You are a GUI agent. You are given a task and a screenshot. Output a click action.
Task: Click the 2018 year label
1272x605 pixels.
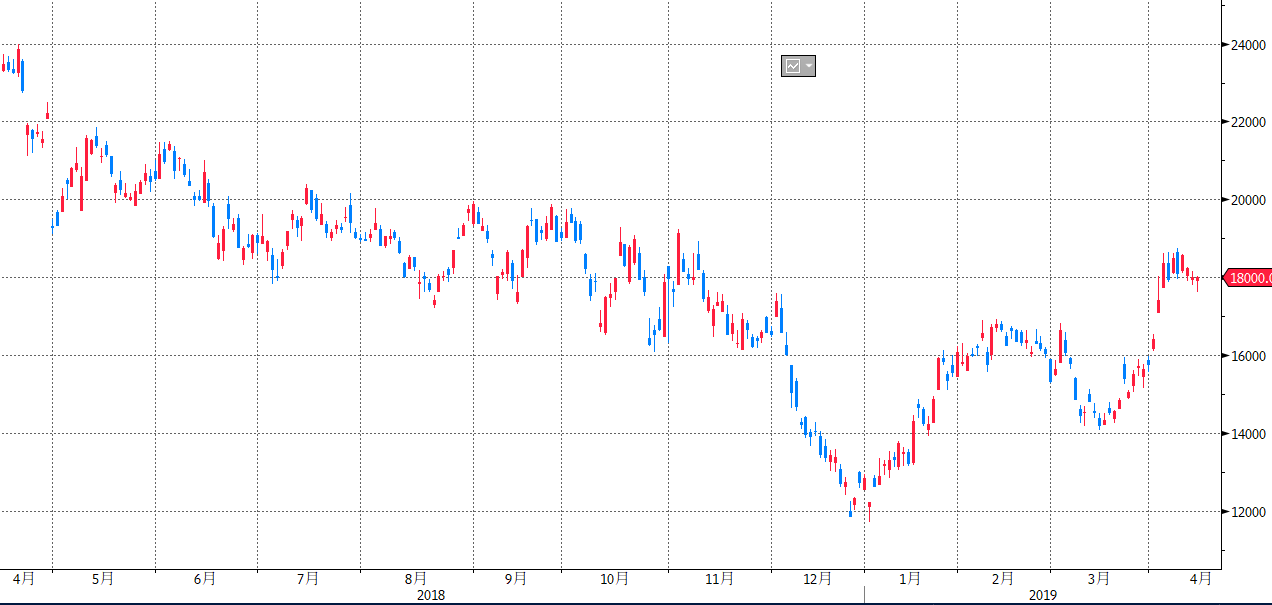pos(431,595)
